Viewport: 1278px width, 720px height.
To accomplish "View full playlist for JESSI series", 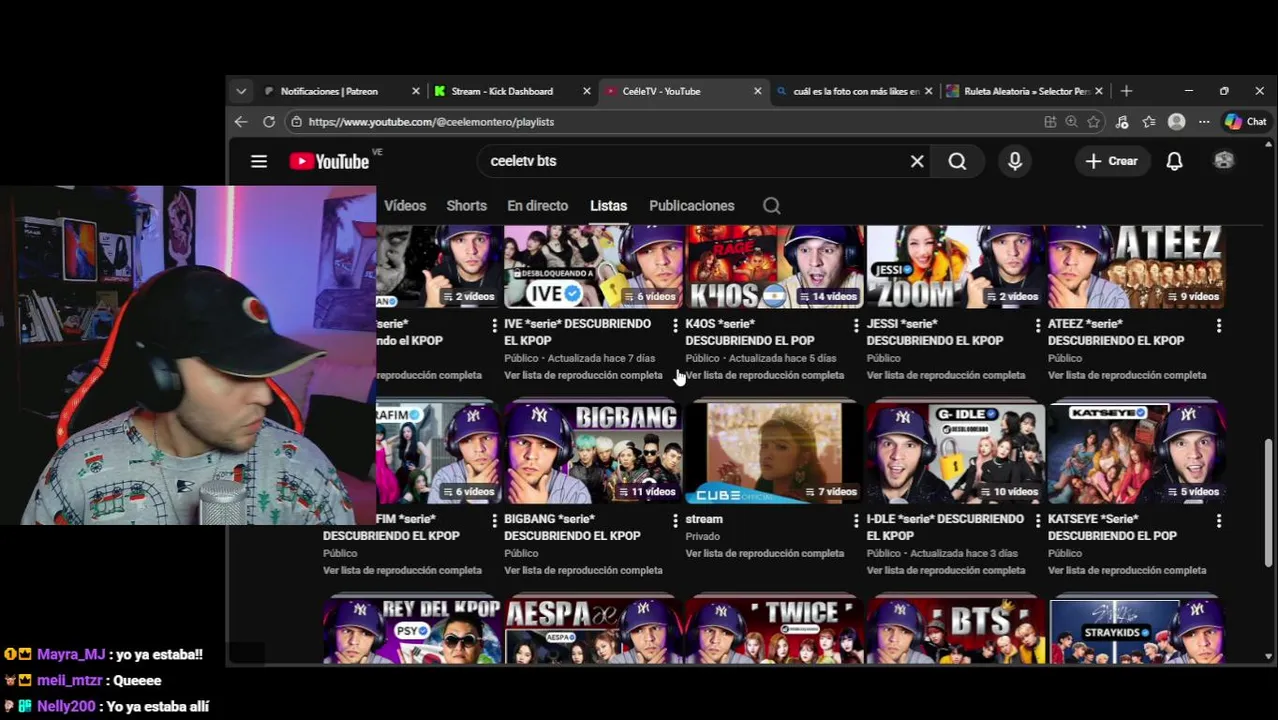I will click(x=946, y=376).
